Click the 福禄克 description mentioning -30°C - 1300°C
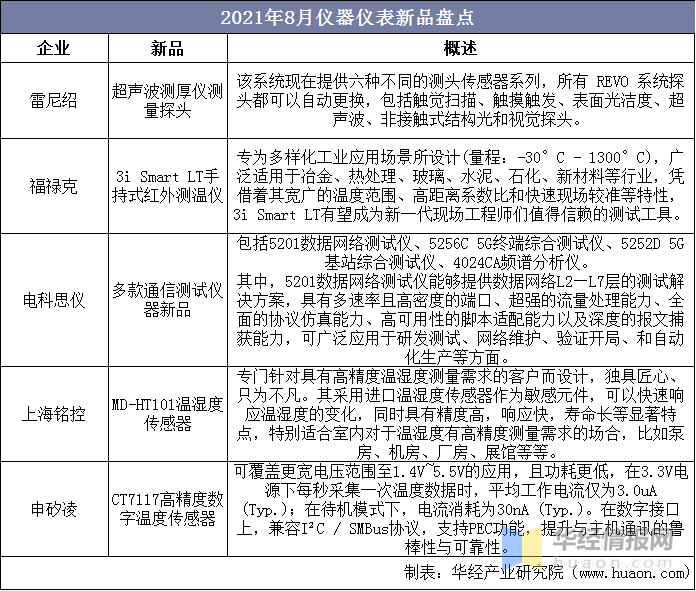Viewport: 696px width, 591px height. 461,186
